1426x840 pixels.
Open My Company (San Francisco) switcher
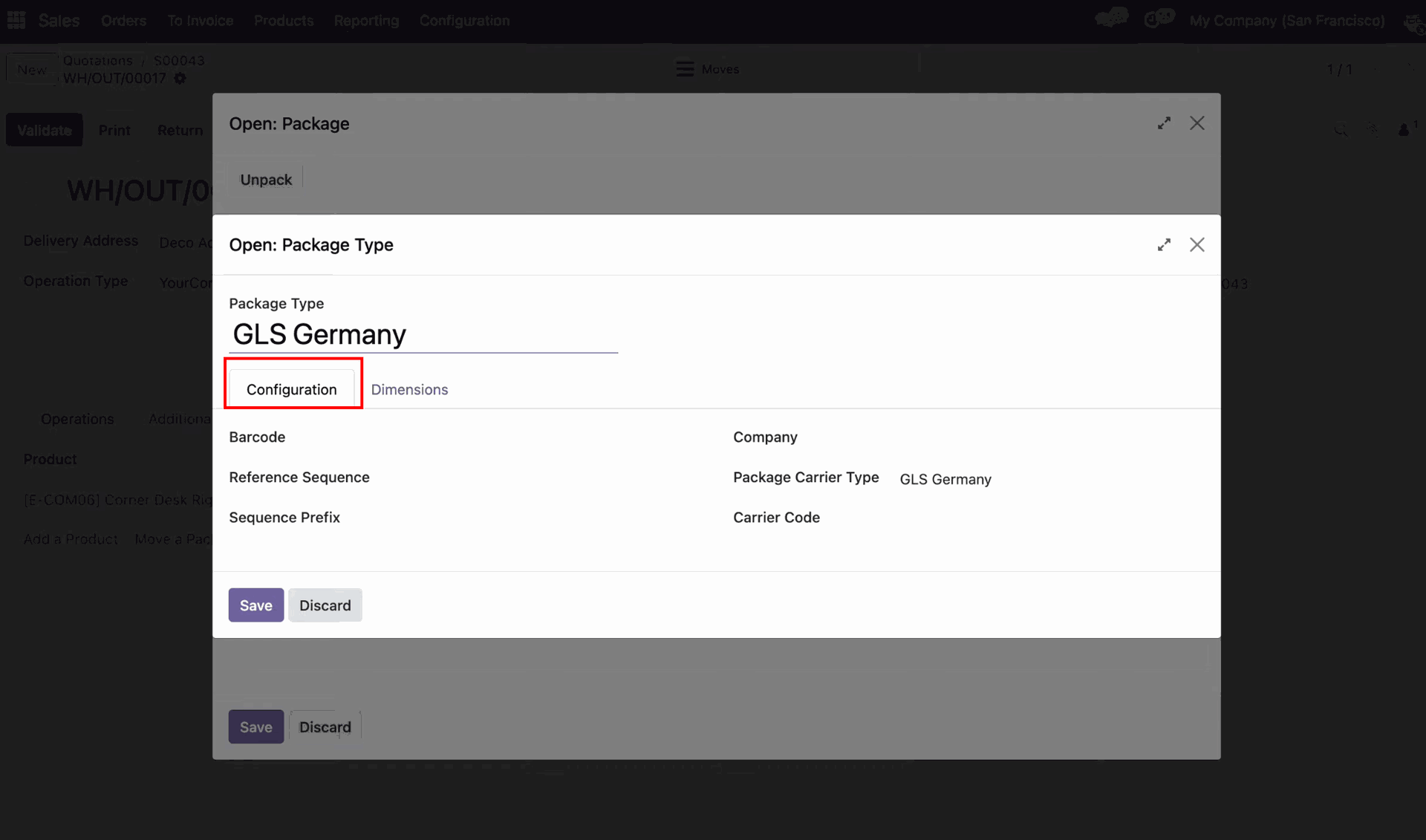(1286, 21)
